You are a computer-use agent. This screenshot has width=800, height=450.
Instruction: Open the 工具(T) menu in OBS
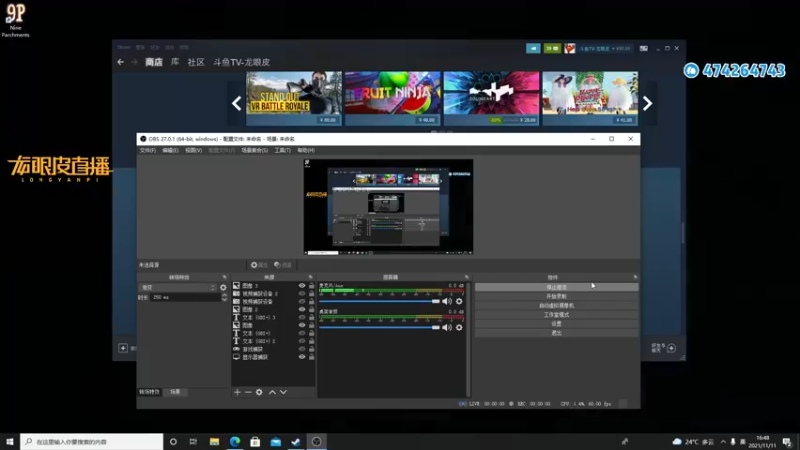point(282,150)
